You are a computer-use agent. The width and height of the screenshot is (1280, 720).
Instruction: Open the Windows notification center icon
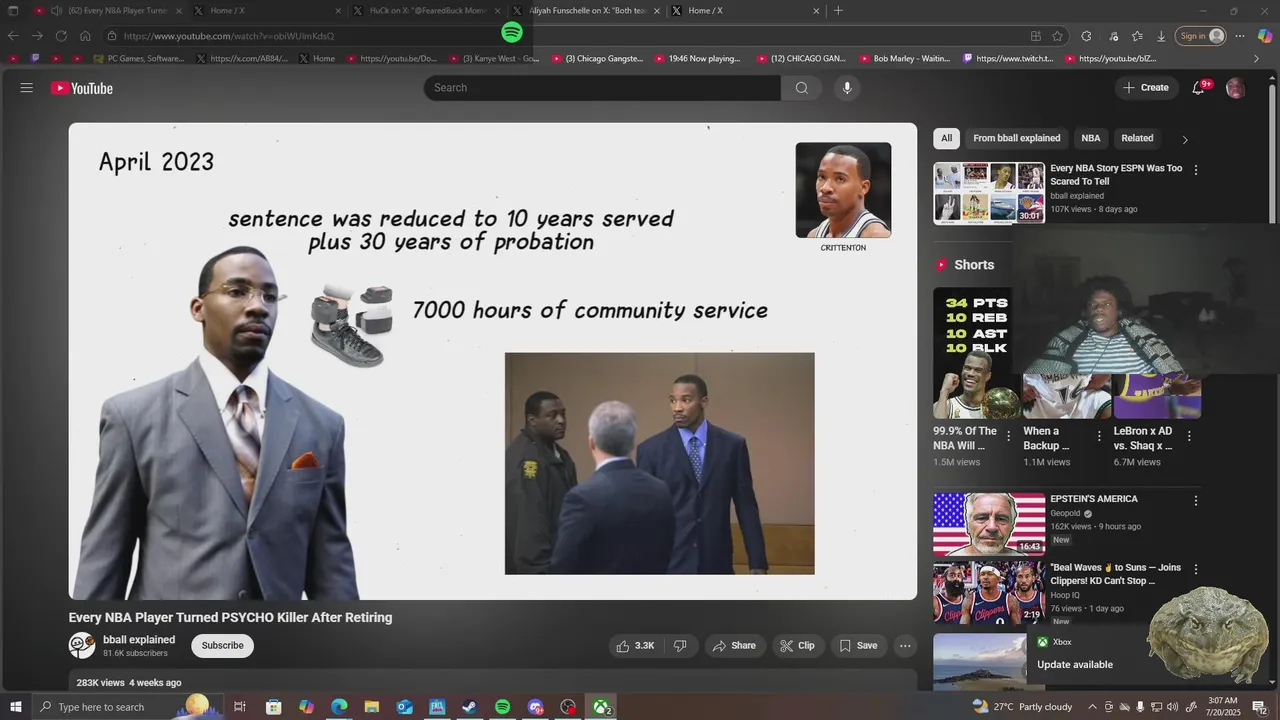[x=1259, y=707]
